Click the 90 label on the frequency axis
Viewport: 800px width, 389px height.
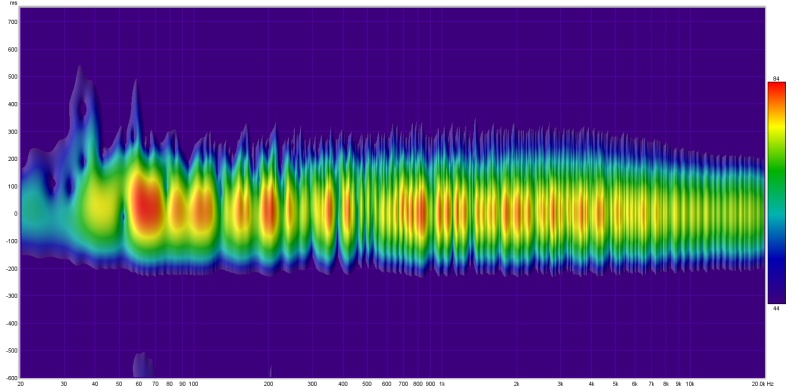182,383
